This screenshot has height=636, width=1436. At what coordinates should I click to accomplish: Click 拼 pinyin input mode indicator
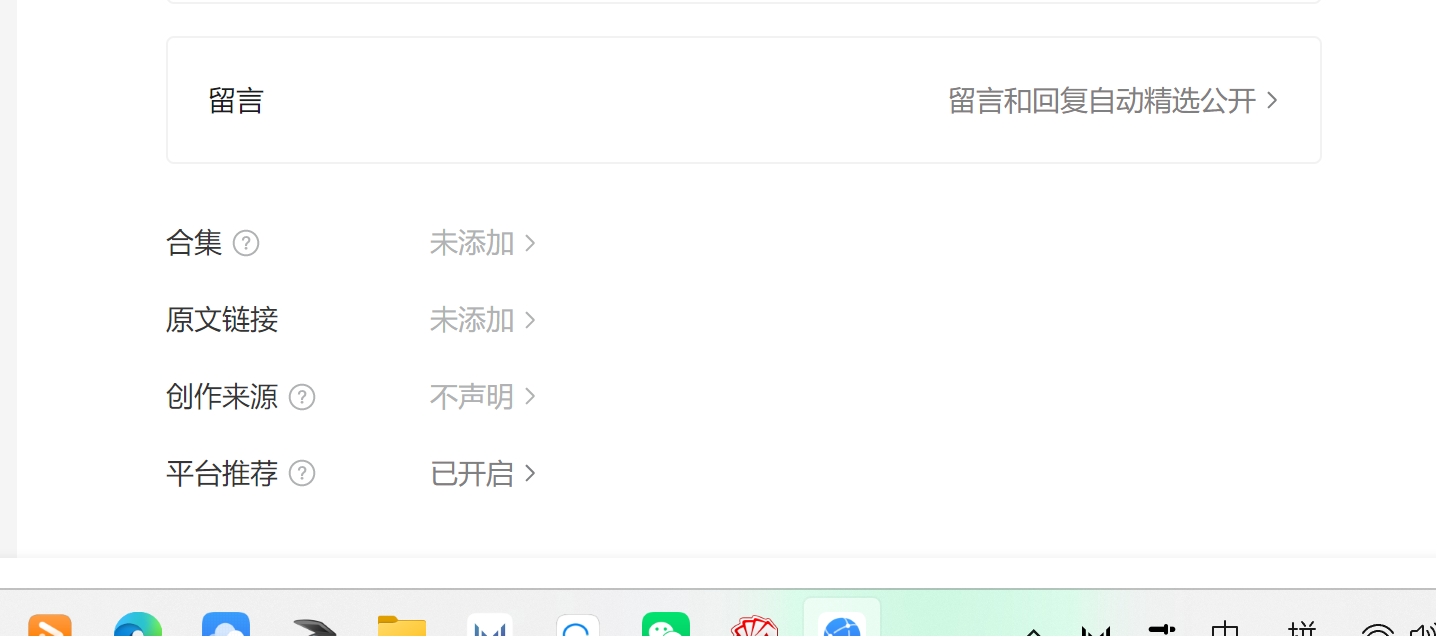point(1302,628)
